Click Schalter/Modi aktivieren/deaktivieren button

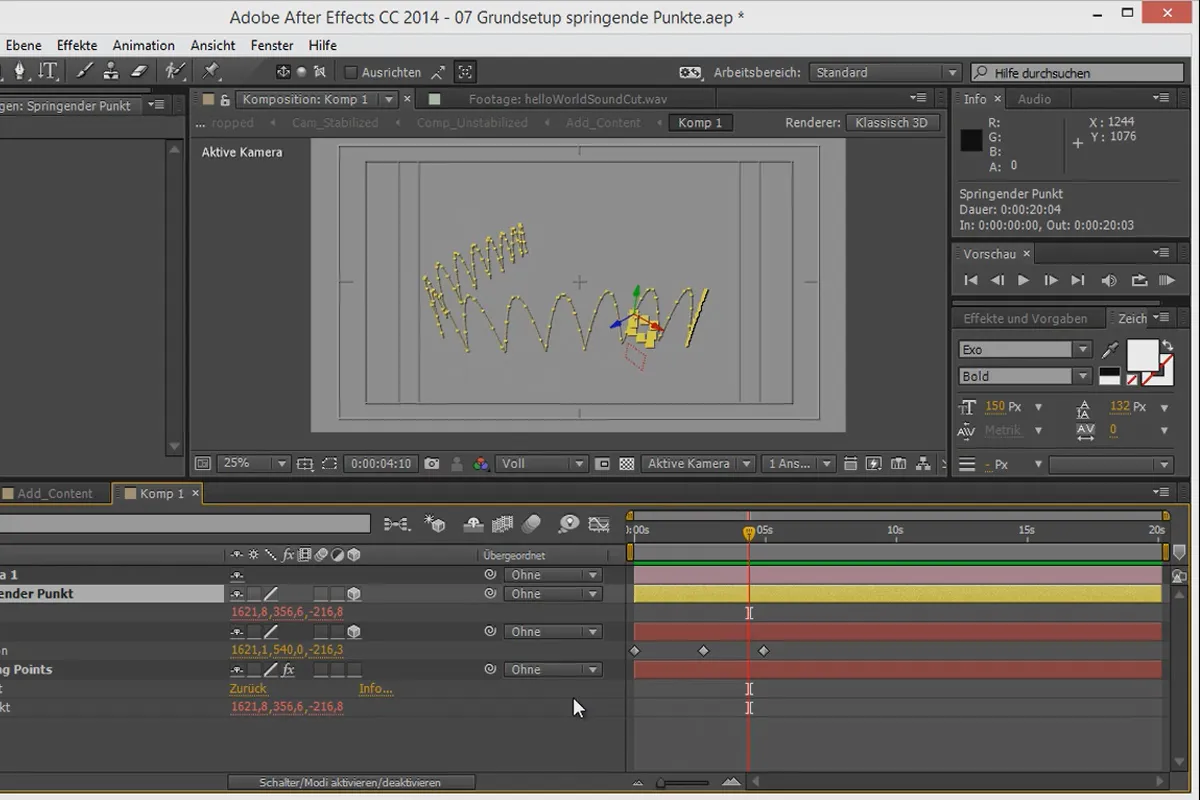coord(350,783)
